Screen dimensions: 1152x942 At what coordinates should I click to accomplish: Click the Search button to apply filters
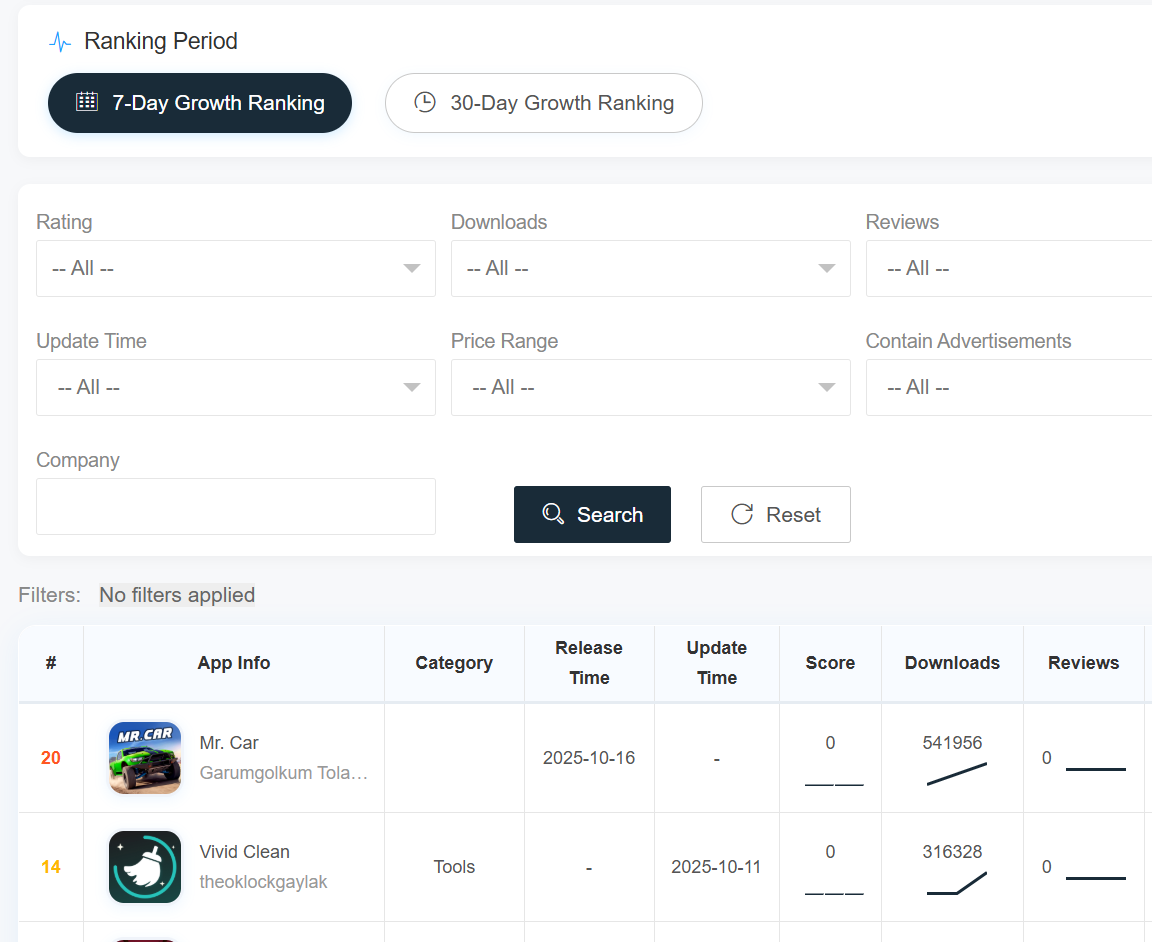coord(592,514)
